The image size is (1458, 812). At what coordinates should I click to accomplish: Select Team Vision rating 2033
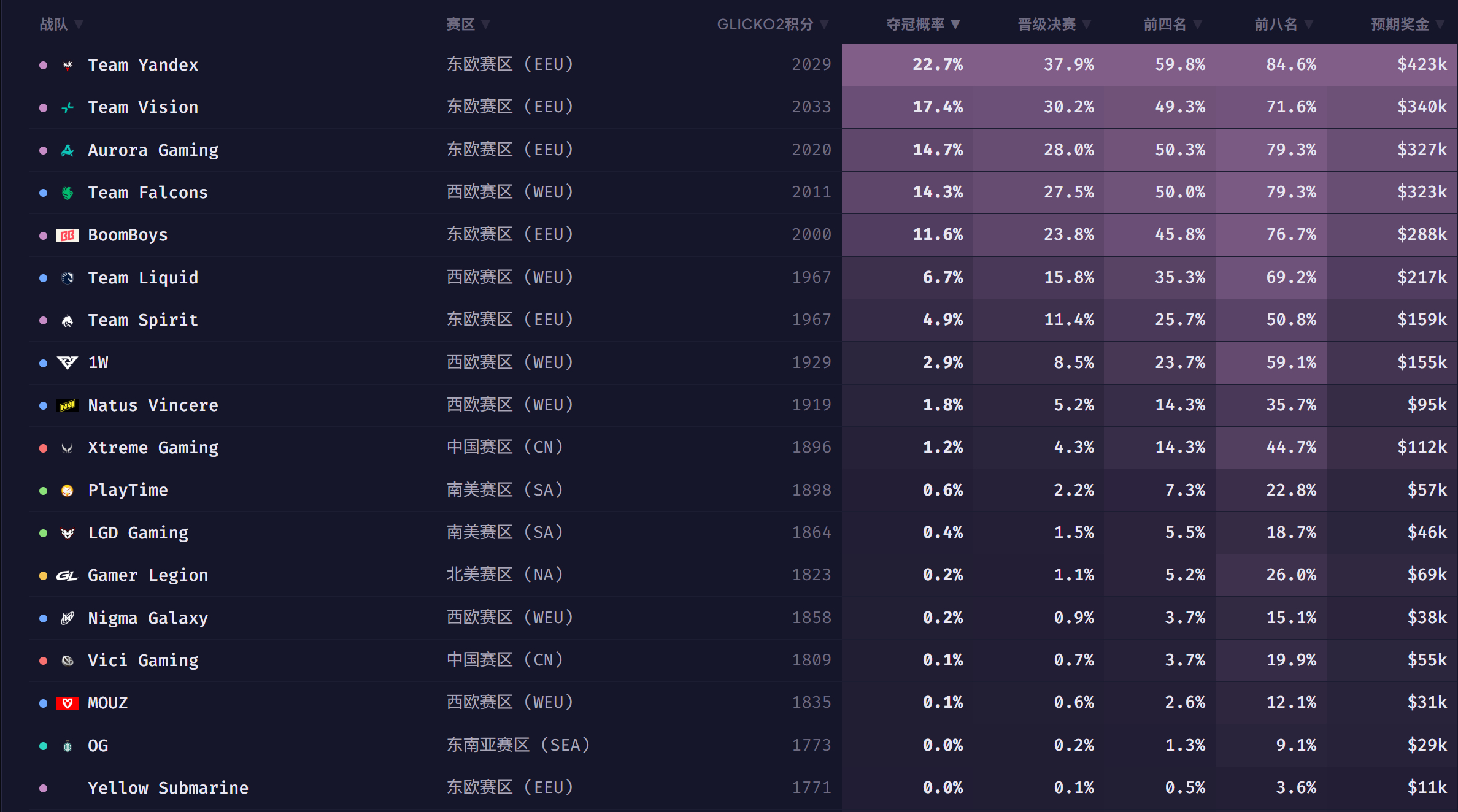[811, 107]
